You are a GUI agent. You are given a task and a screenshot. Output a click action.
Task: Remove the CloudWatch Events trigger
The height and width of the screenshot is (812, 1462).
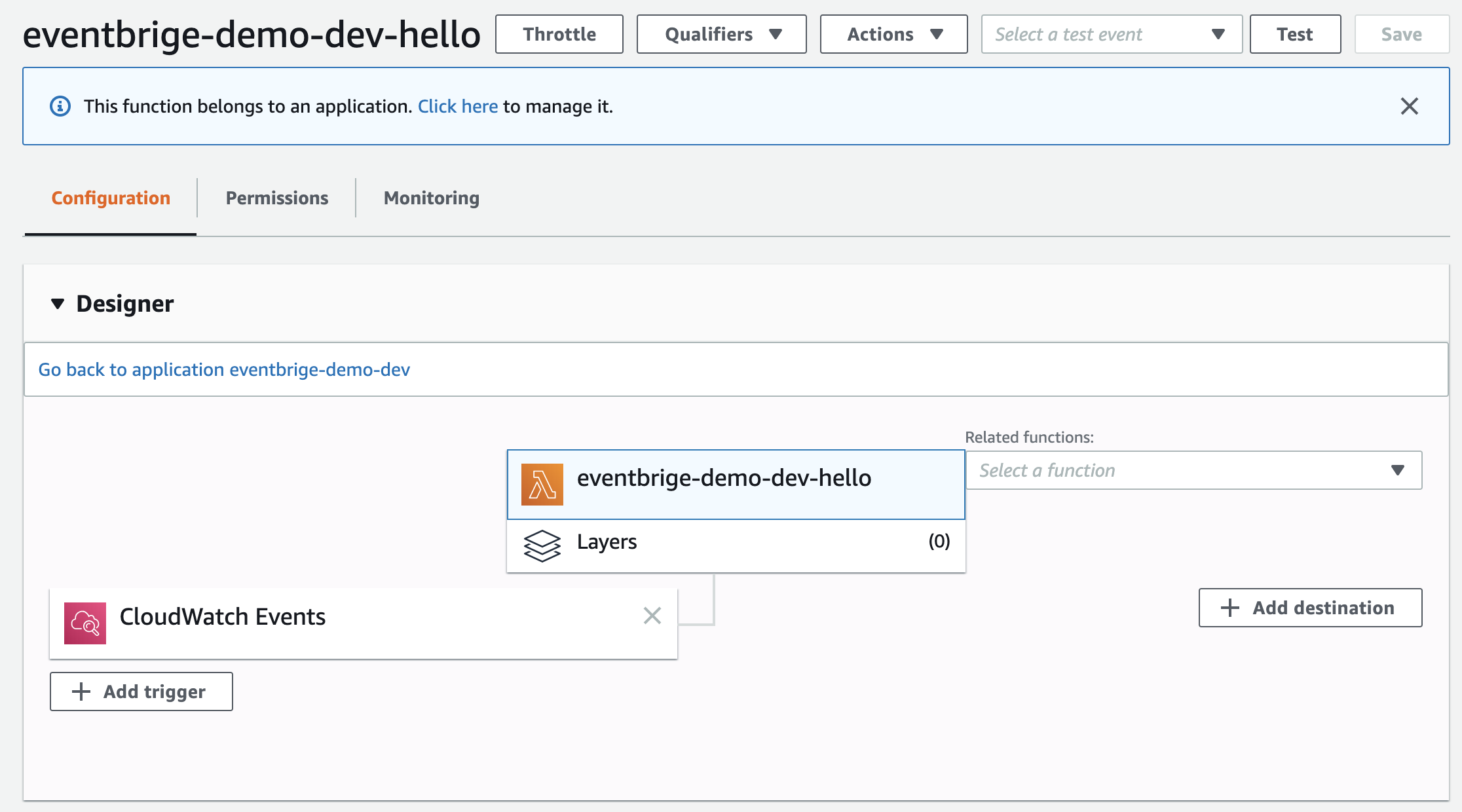pyautogui.click(x=652, y=616)
